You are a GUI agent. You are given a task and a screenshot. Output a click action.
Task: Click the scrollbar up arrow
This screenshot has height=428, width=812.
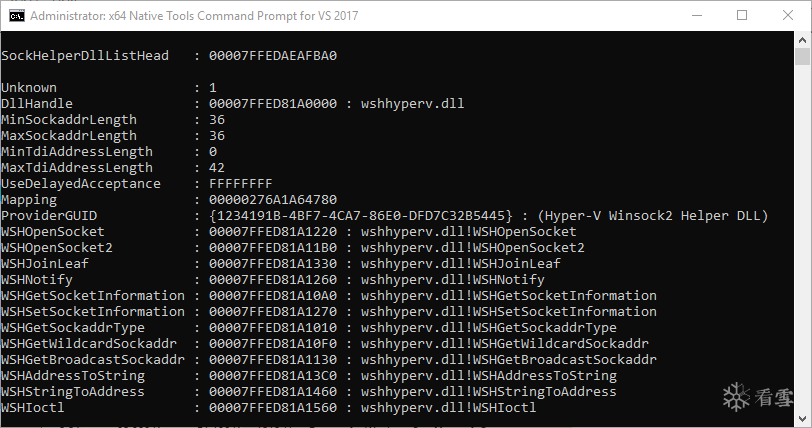click(803, 40)
